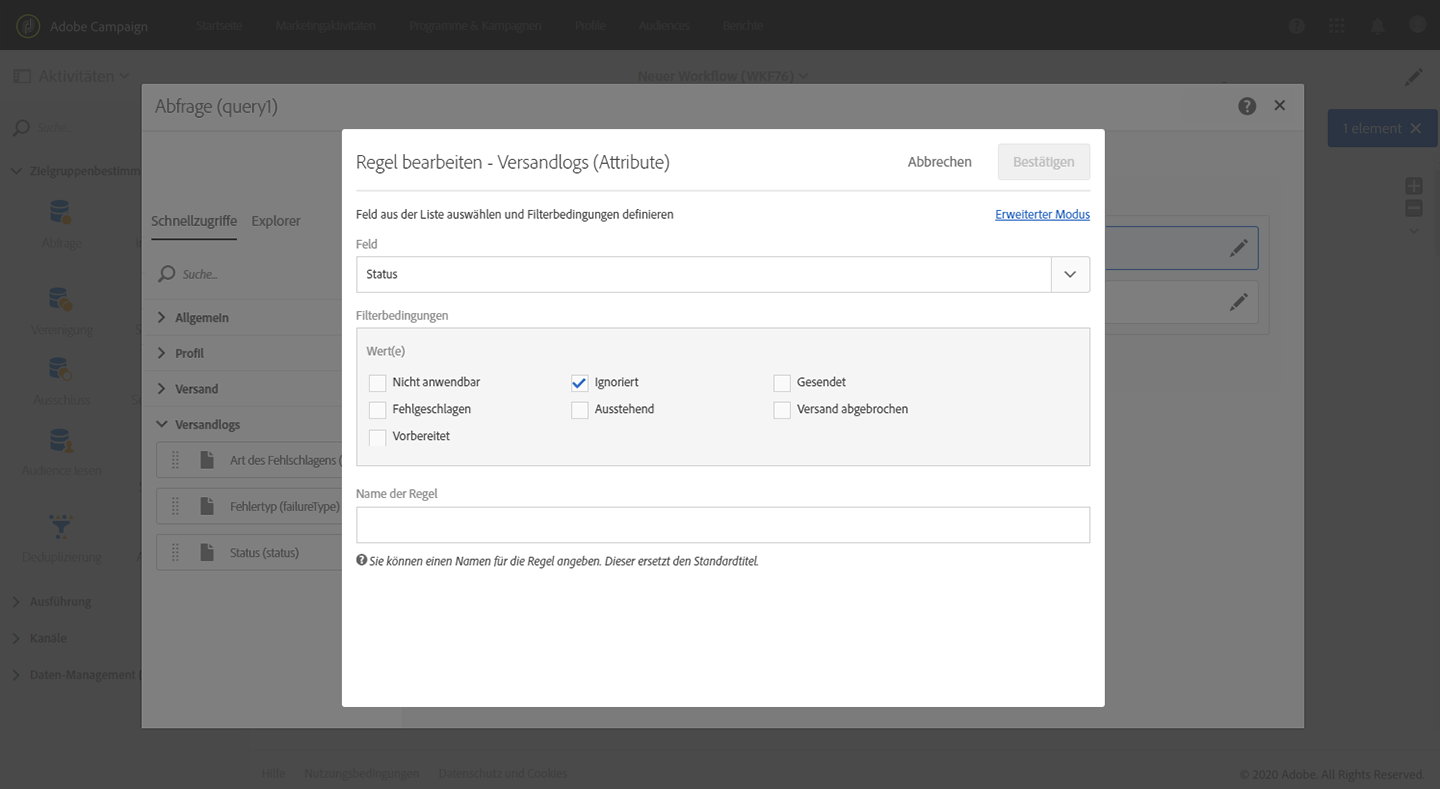Open the Programme & Kampagnen menu
Screen dimensions: 1440x789
coord(475,26)
